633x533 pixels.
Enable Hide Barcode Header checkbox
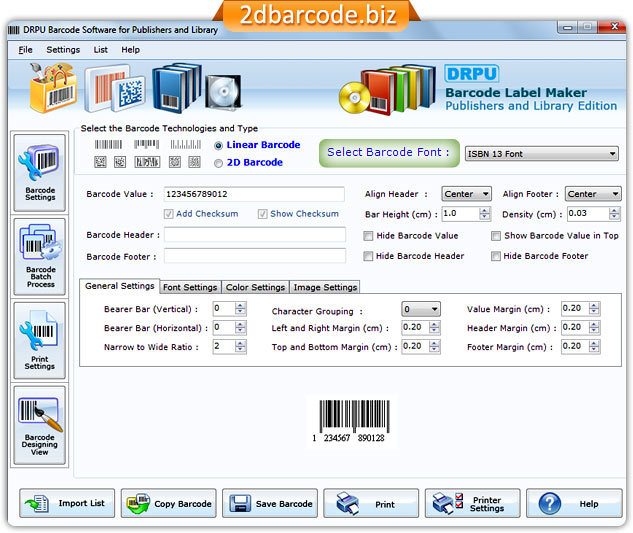point(368,256)
